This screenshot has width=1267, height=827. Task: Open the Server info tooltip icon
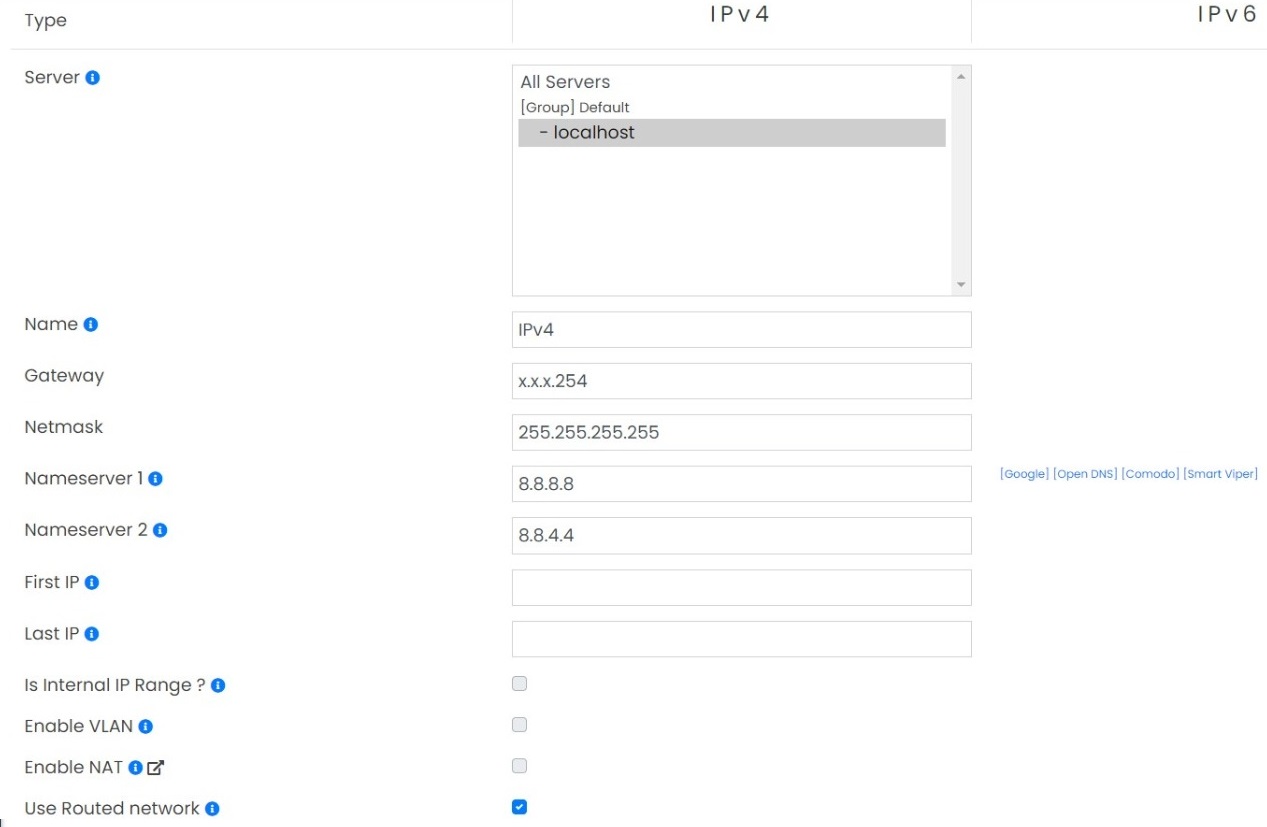[92, 77]
